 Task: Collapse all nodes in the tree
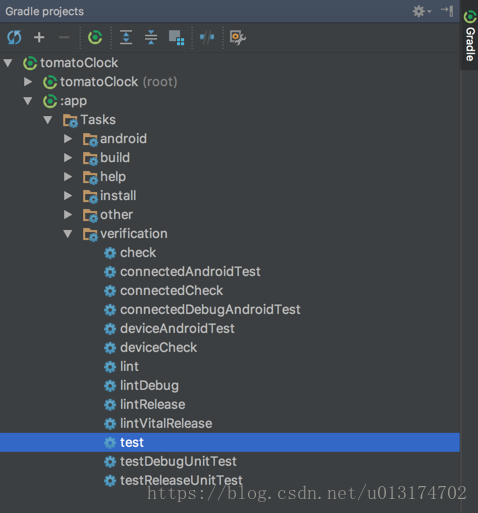[x=151, y=37]
